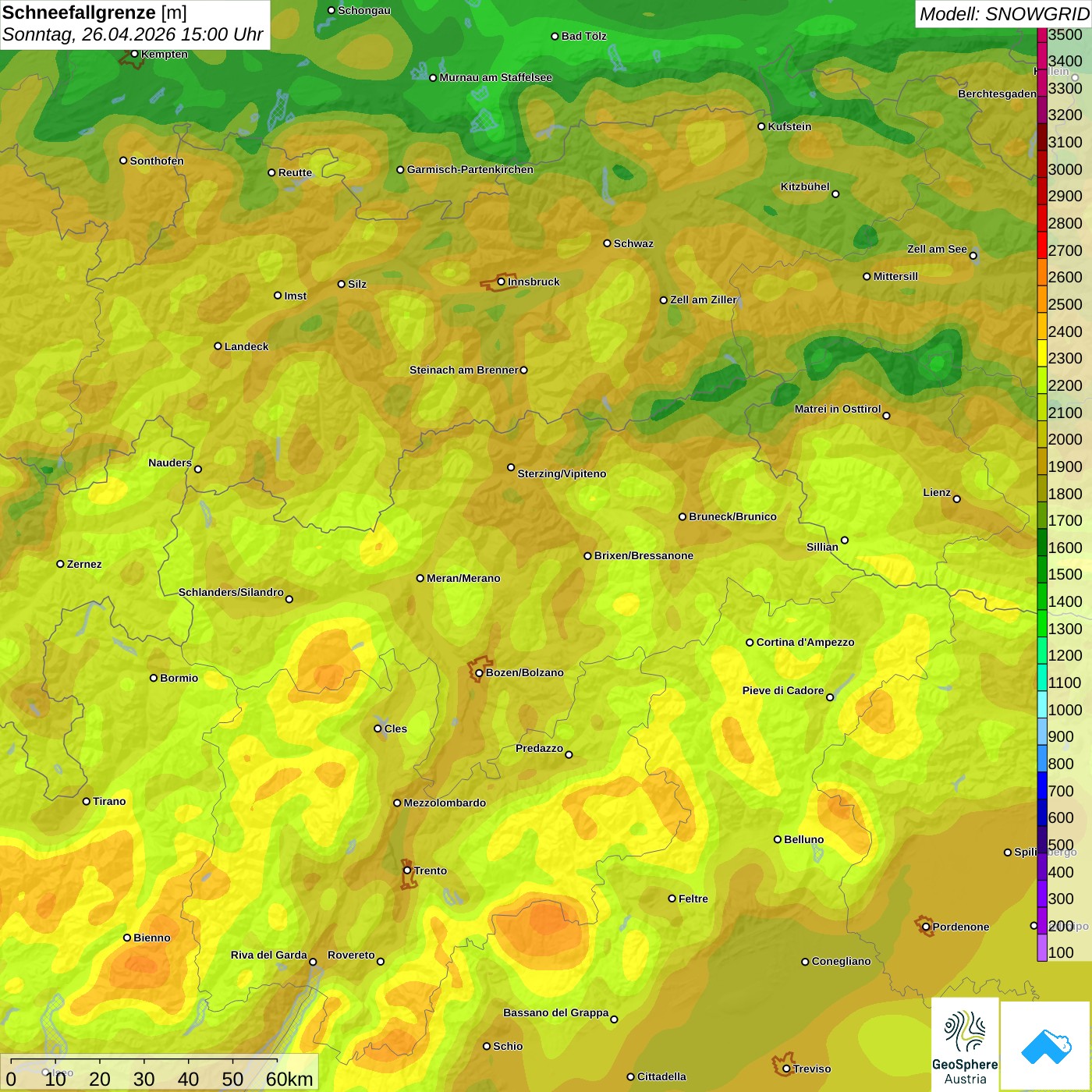Click the Kitzbühel label
The image size is (1092, 1092).
[x=805, y=186]
